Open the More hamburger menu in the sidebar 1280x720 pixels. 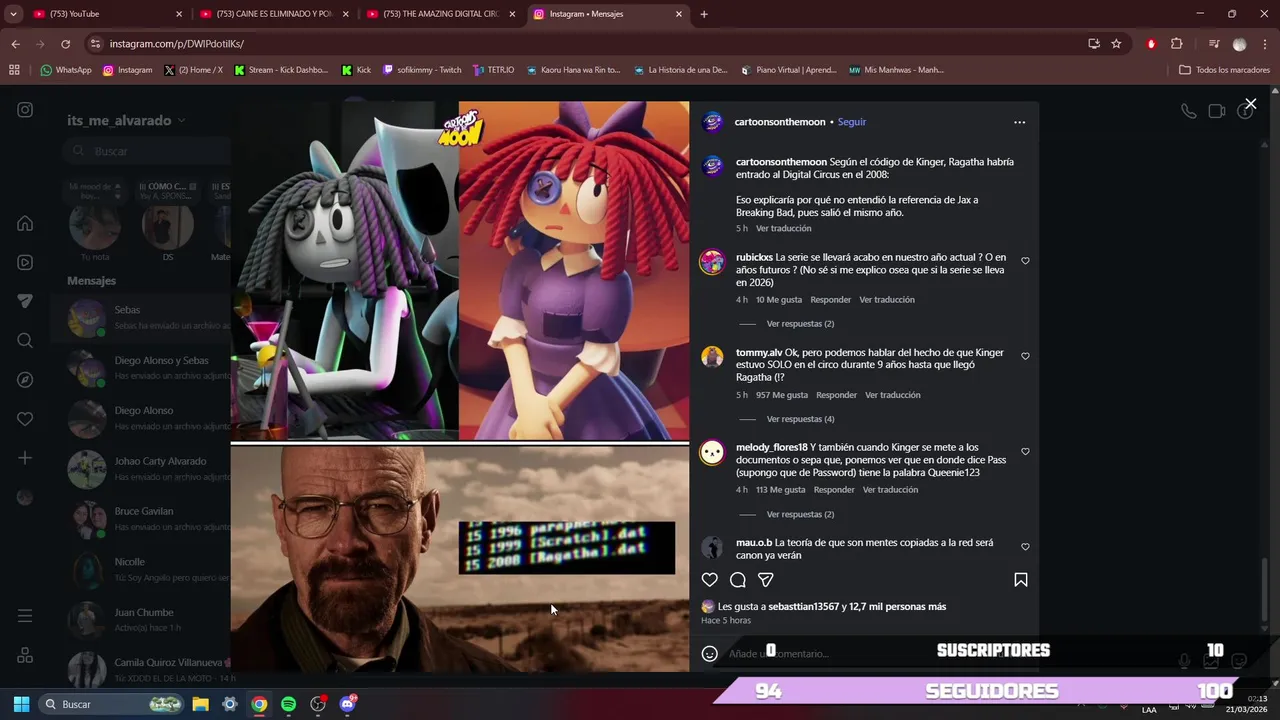(25, 616)
